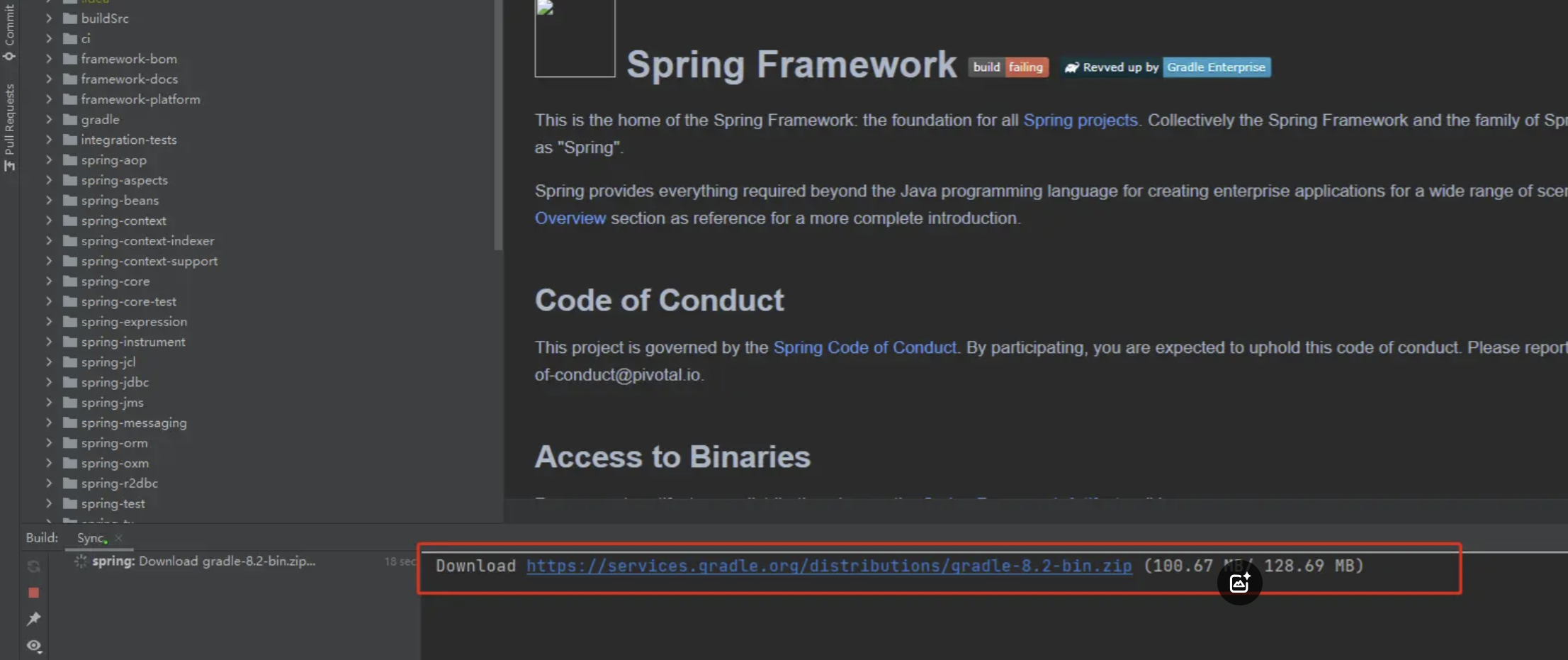Expand the spring-test folder chevron
Screen dimensions: 1568x660
(x=49, y=503)
